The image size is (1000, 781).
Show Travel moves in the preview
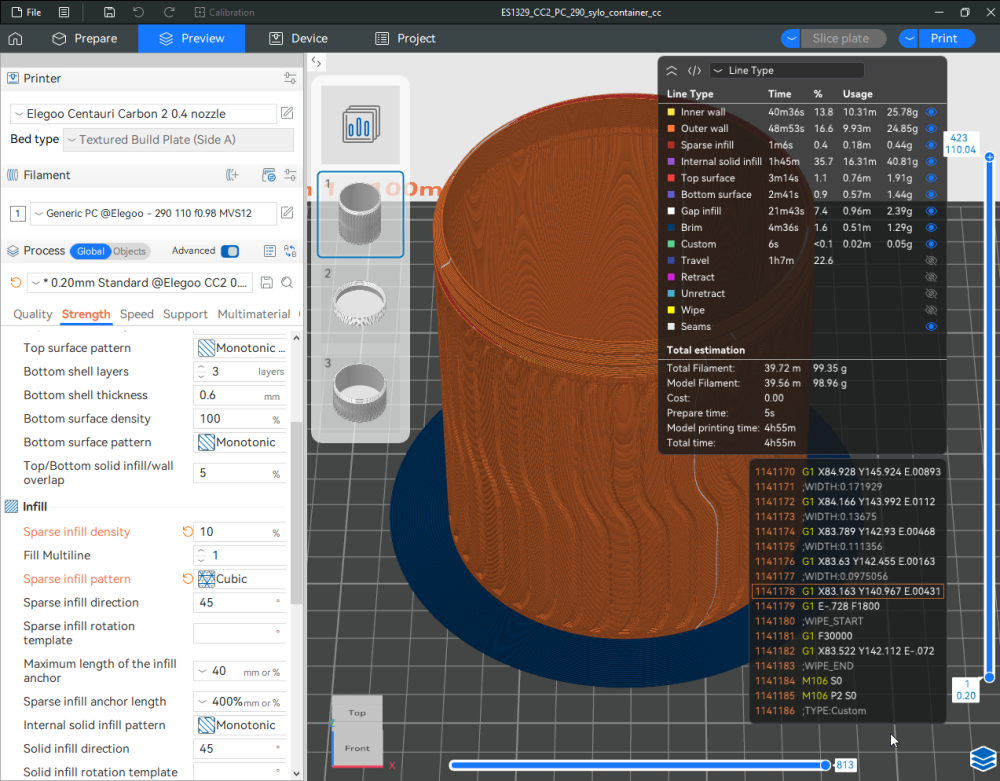(931, 260)
